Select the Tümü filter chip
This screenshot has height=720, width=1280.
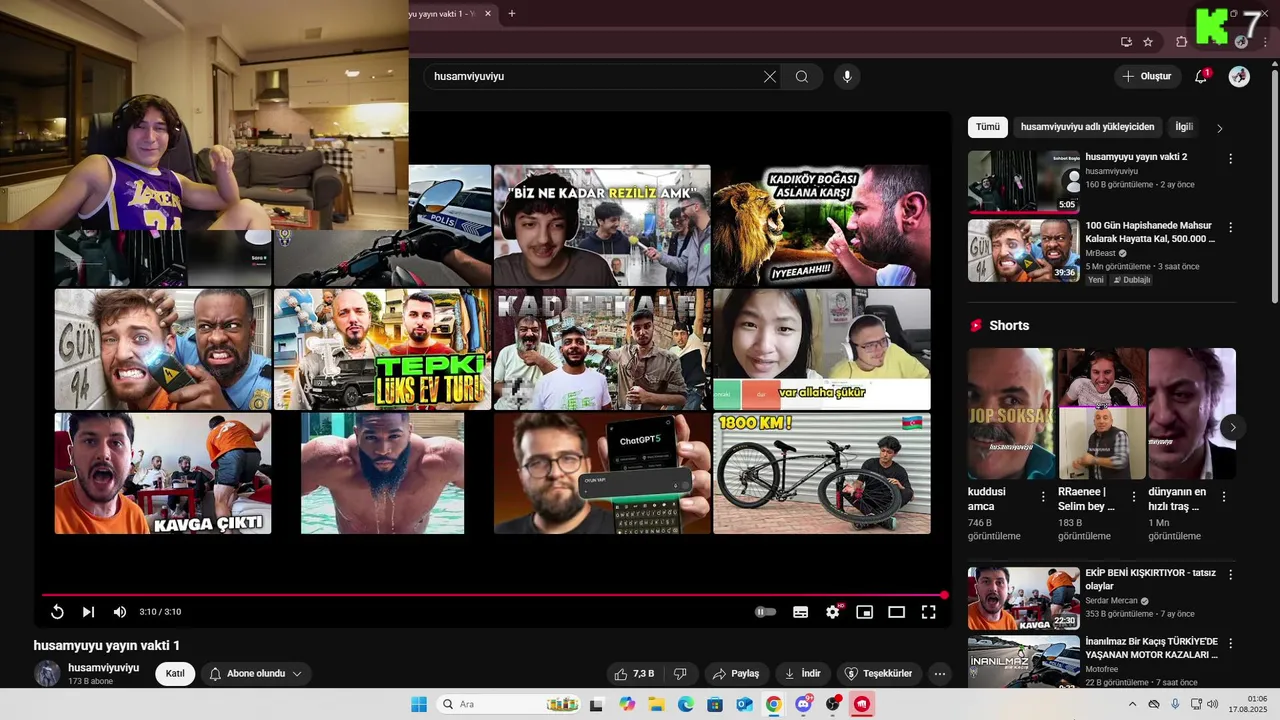click(987, 127)
